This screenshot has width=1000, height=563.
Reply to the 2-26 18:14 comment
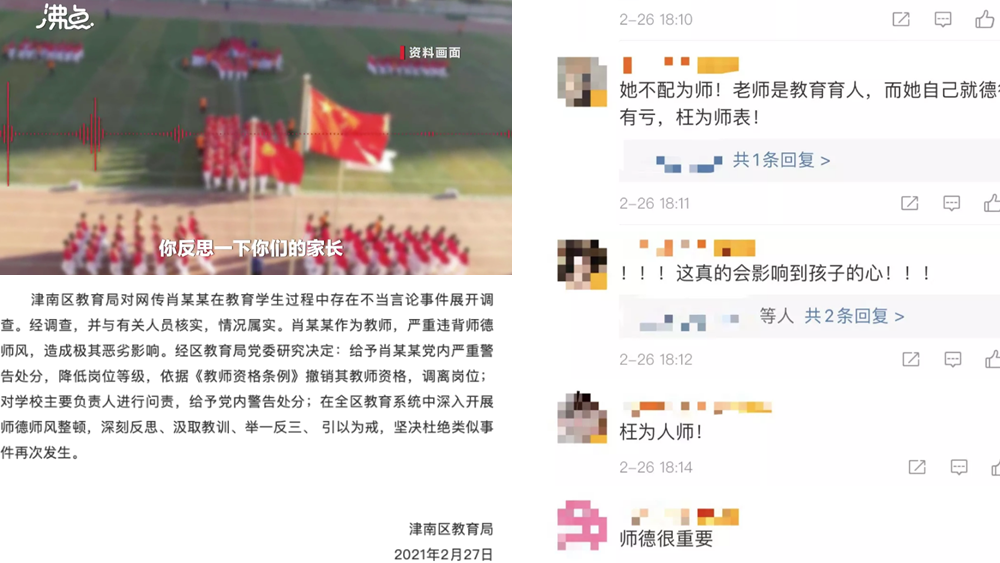click(959, 467)
